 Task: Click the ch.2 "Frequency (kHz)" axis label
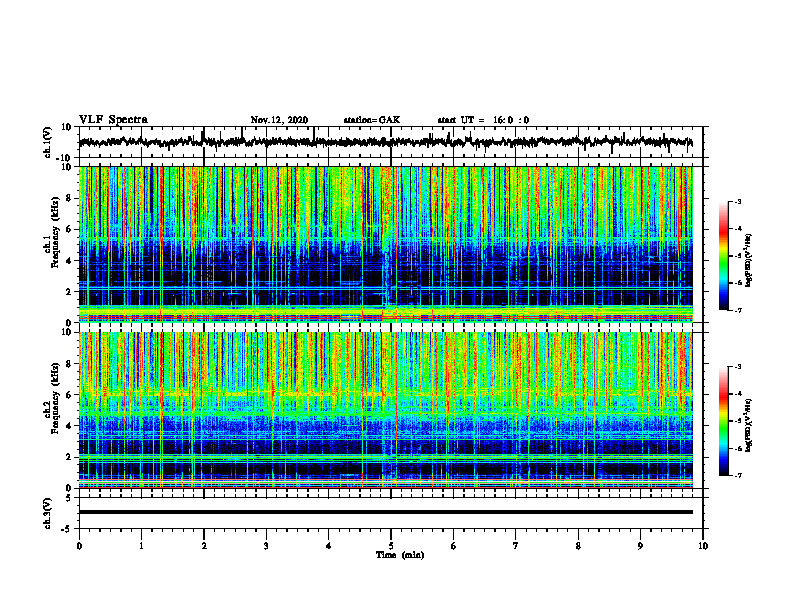coord(55,398)
